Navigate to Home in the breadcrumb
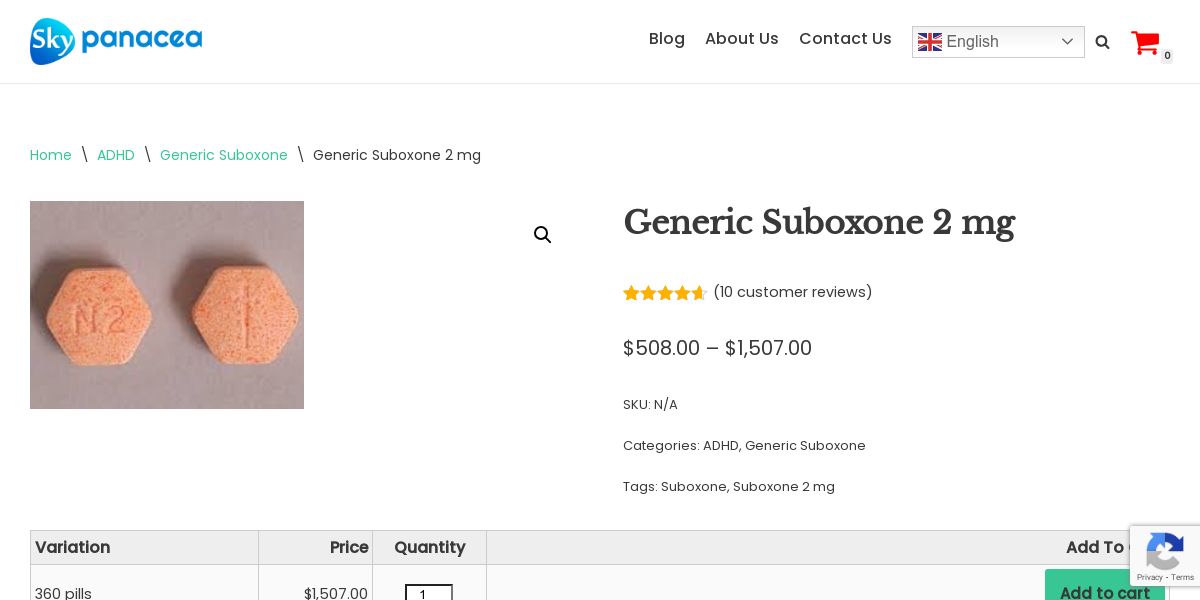This screenshot has width=1200, height=600. point(51,155)
